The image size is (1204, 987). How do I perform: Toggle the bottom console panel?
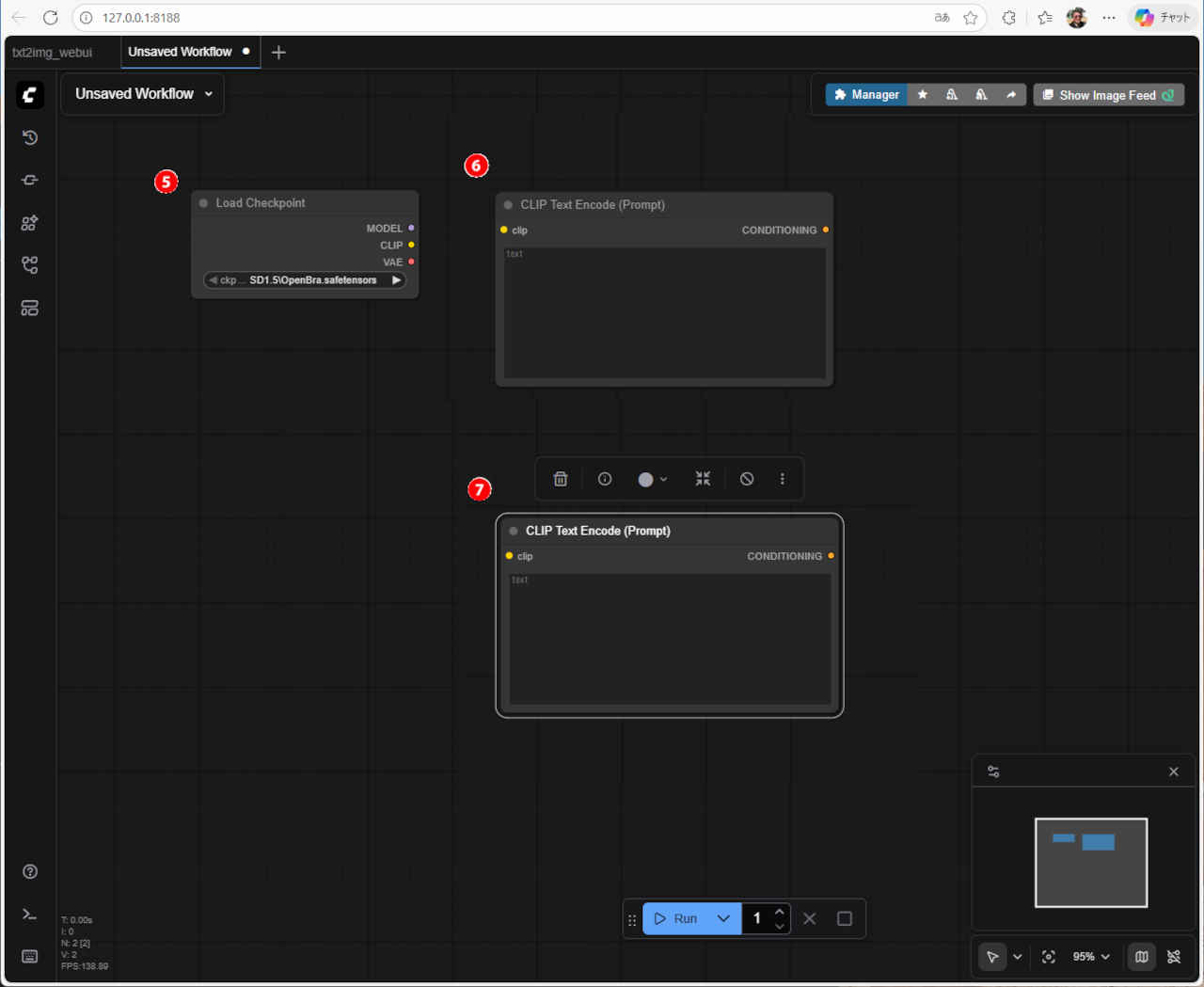(x=30, y=915)
